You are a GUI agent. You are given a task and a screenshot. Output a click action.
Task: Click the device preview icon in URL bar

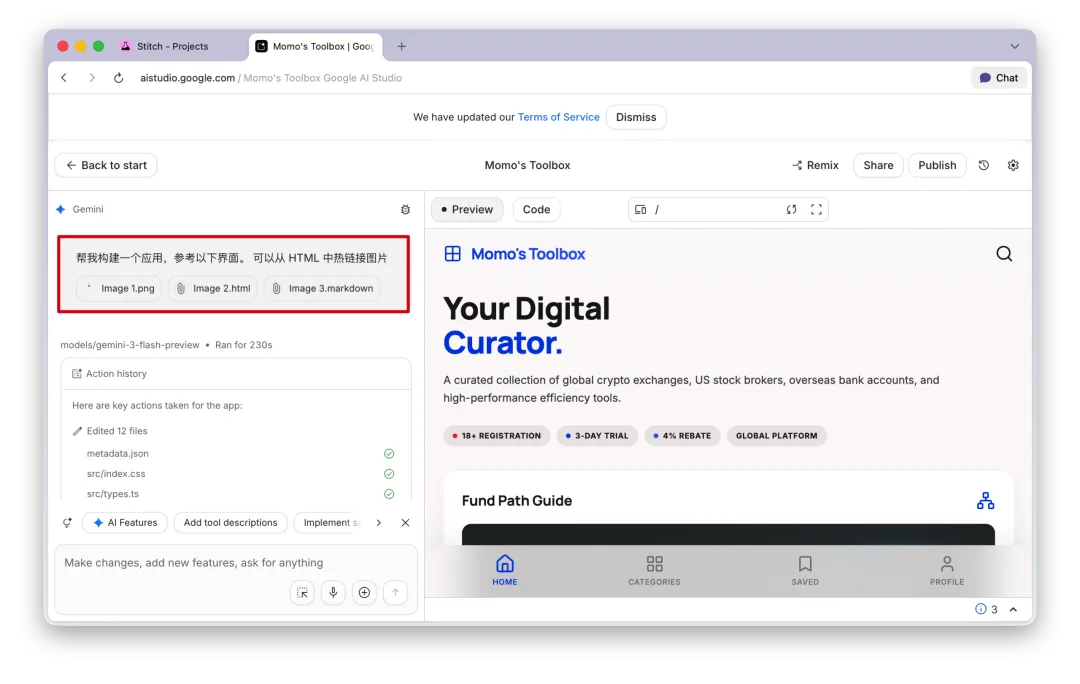[640, 209]
